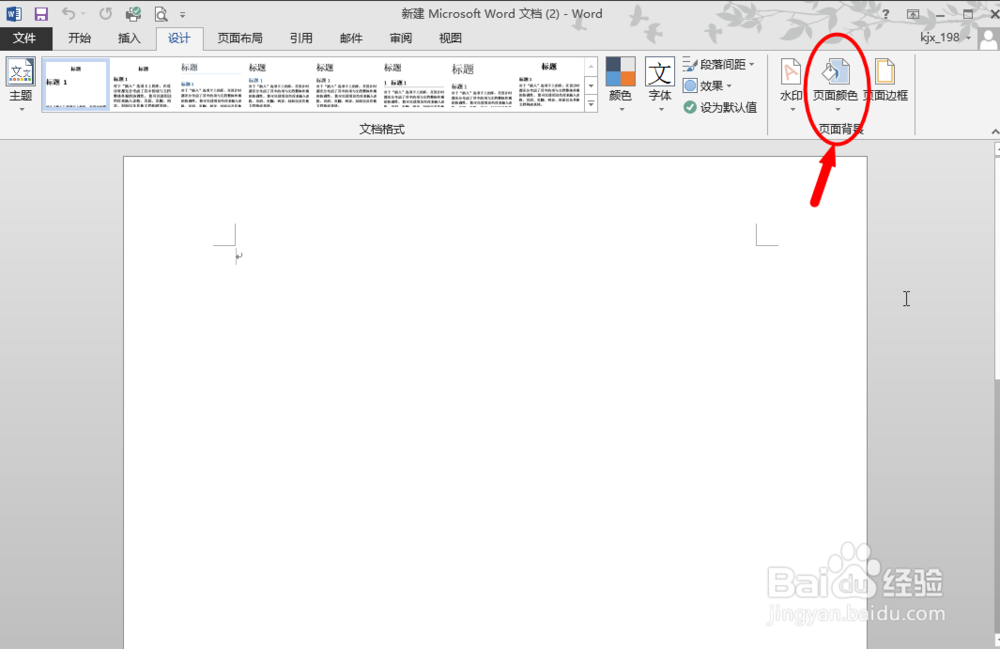This screenshot has width=1000, height=649.
Task: Open the 邮件 tab
Action: (x=351, y=38)
